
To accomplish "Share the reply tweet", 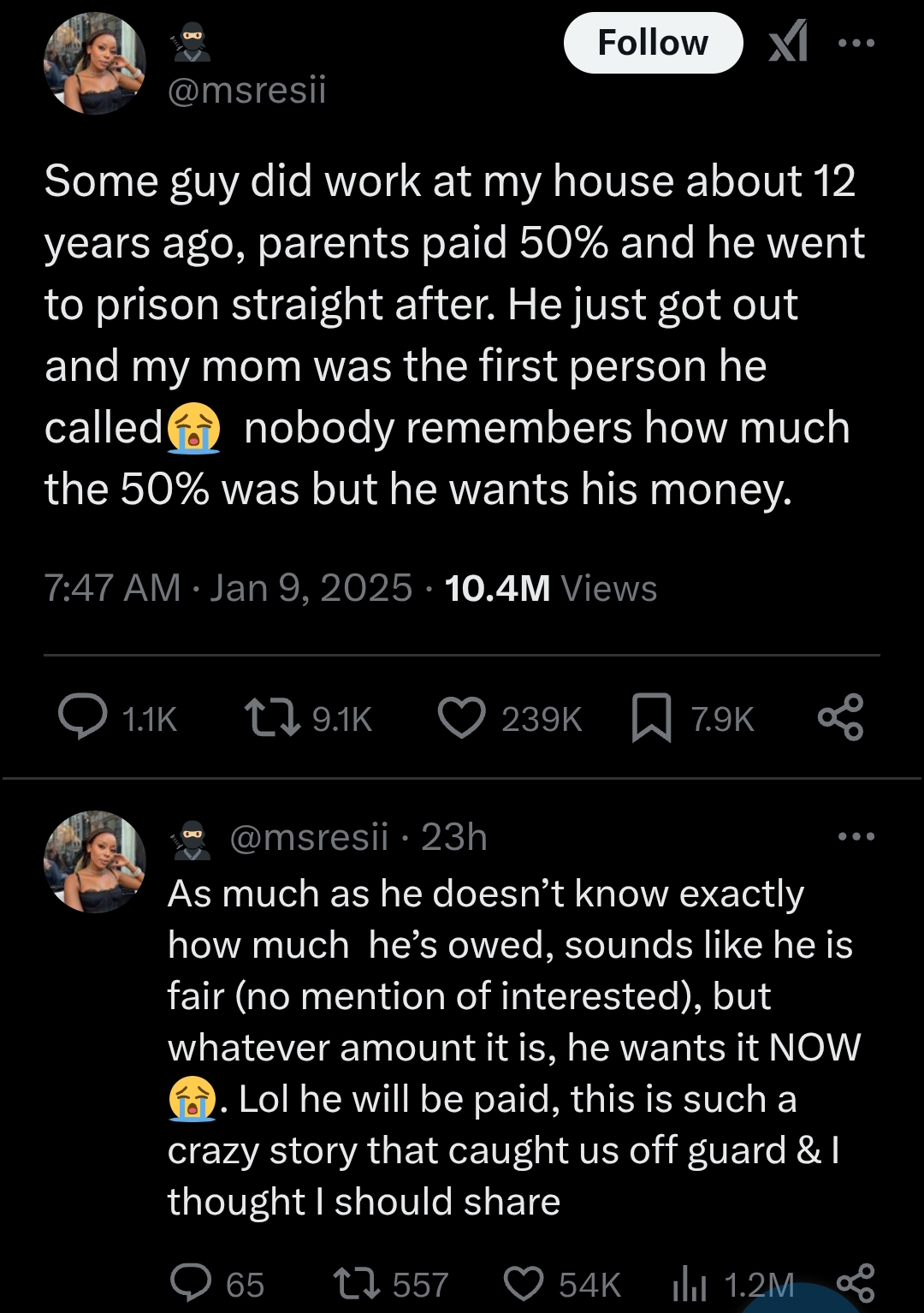I will click(855, 1283).
